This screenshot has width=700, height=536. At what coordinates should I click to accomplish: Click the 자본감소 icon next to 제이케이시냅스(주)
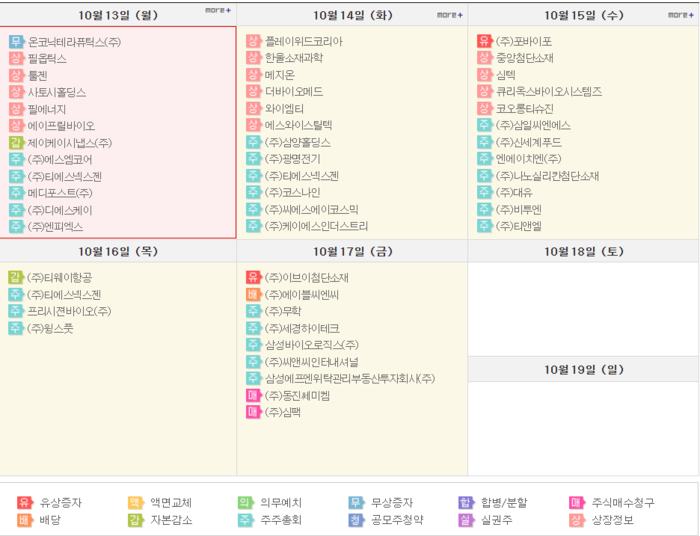(x=16, y=143)
